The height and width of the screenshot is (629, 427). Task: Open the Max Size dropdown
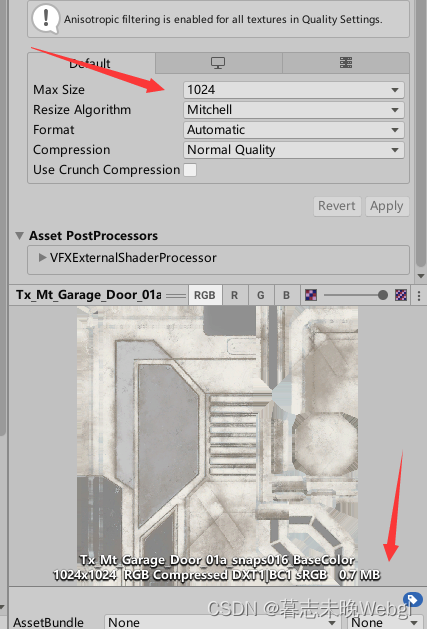click(x=294, y=90)
